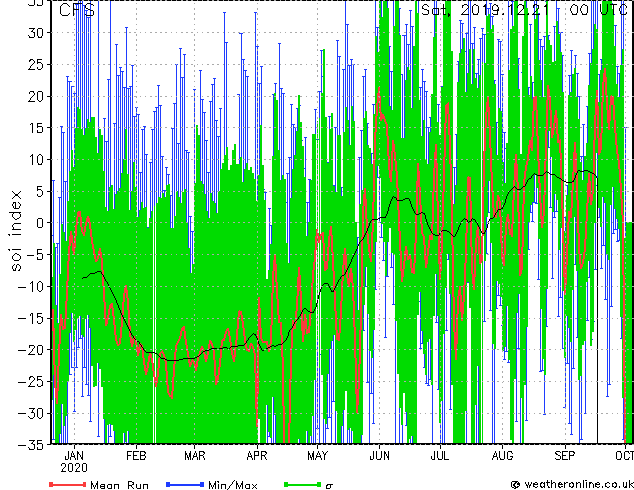
Task: Click the y-axis value 5
Action: pos(41,191)
